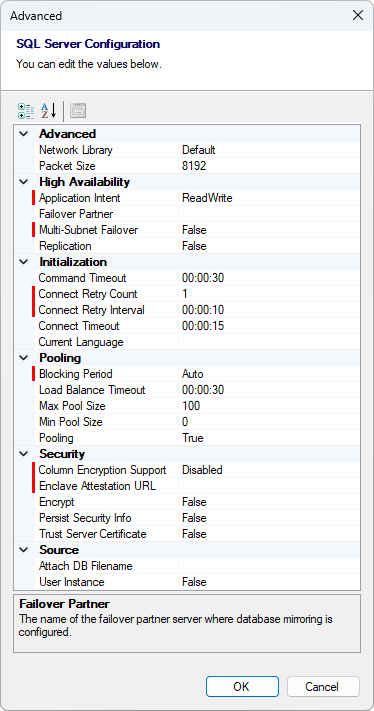Image resolution: width=374 pixels, height=711 pixels.
Task: Collapse the Initialization category
Action: click(24, 262)
